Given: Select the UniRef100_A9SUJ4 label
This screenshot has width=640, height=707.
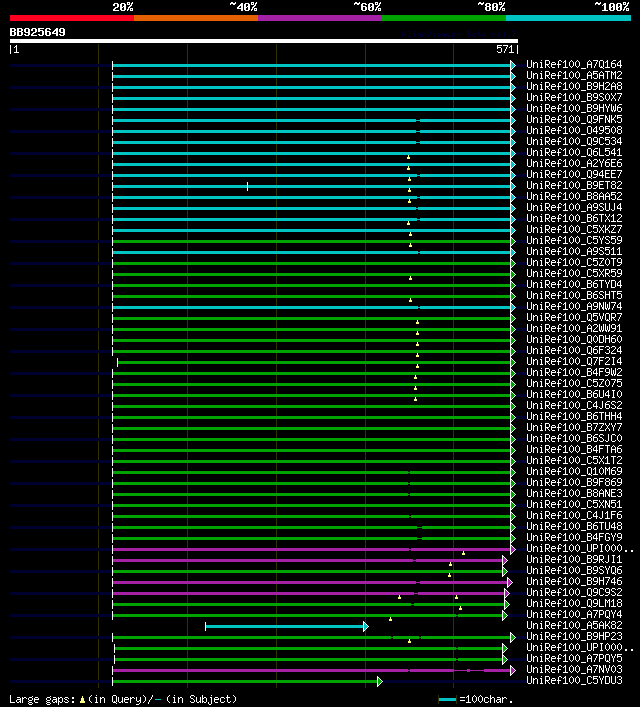Looking at the screenshot, I should click(574, 207).
